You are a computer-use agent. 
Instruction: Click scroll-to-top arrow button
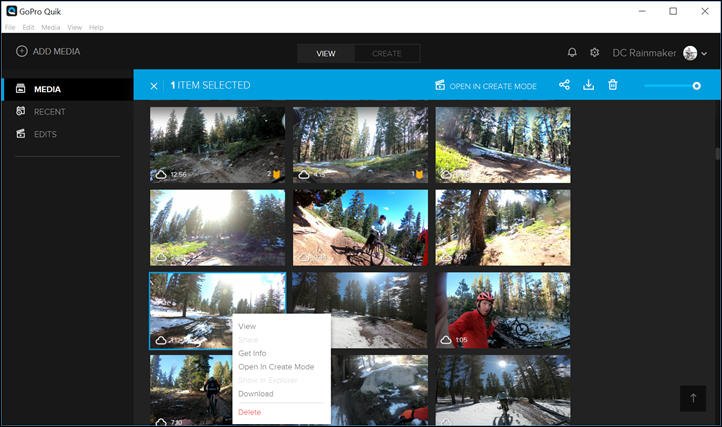coord(693,398)
